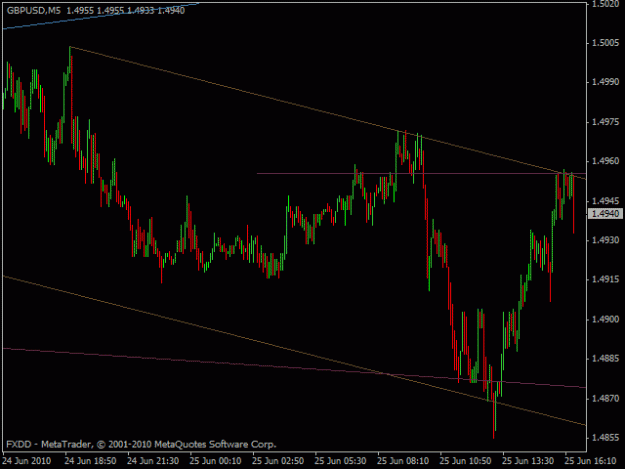
Task: Select the blue trendline at top left
Action: point(100,16)
